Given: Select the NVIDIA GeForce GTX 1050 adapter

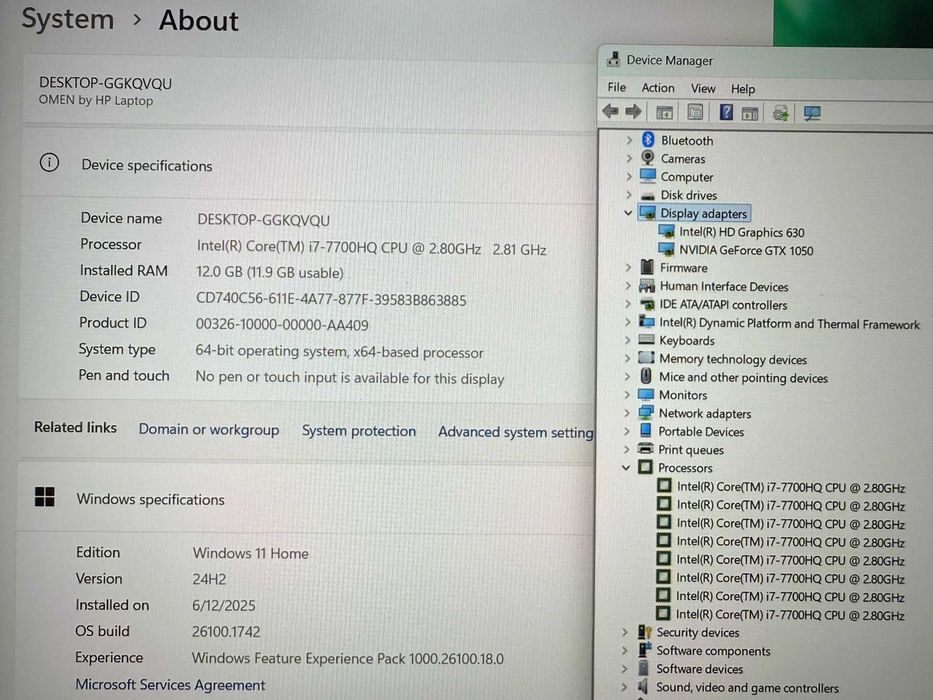Looking at the screenshot, I should click(746, 251).
